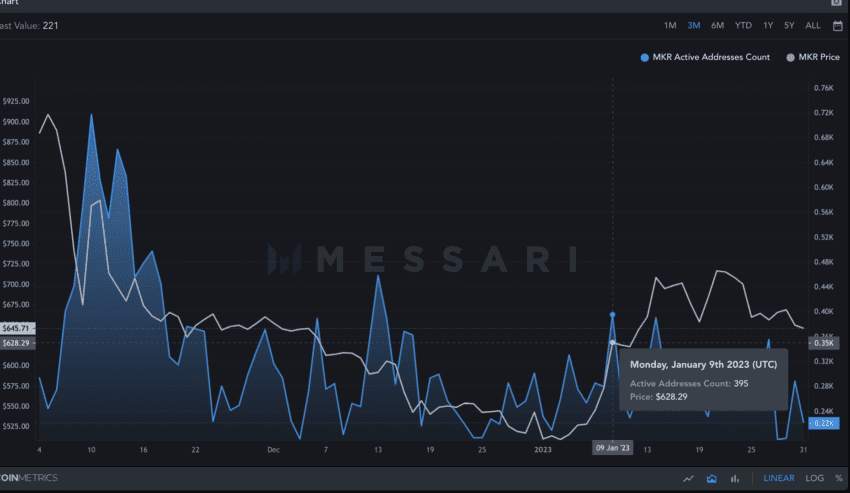Click the 0.22K axis value label
The image size is (850, 493).
[x=824, y=423]
